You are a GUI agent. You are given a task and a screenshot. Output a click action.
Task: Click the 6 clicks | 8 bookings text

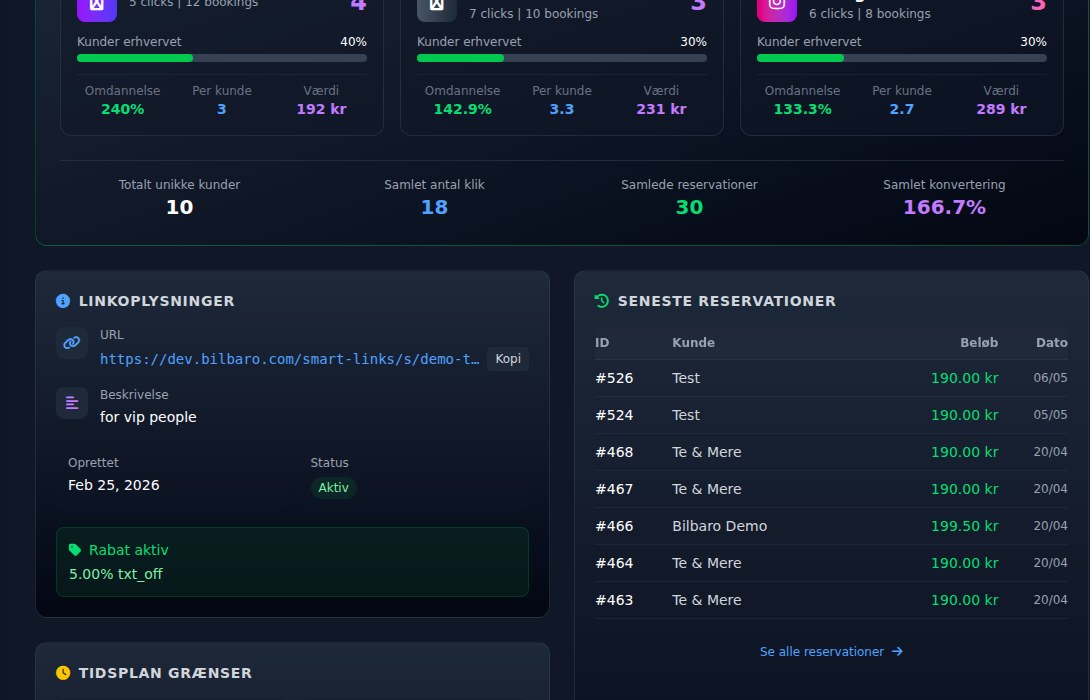(870, 13)
